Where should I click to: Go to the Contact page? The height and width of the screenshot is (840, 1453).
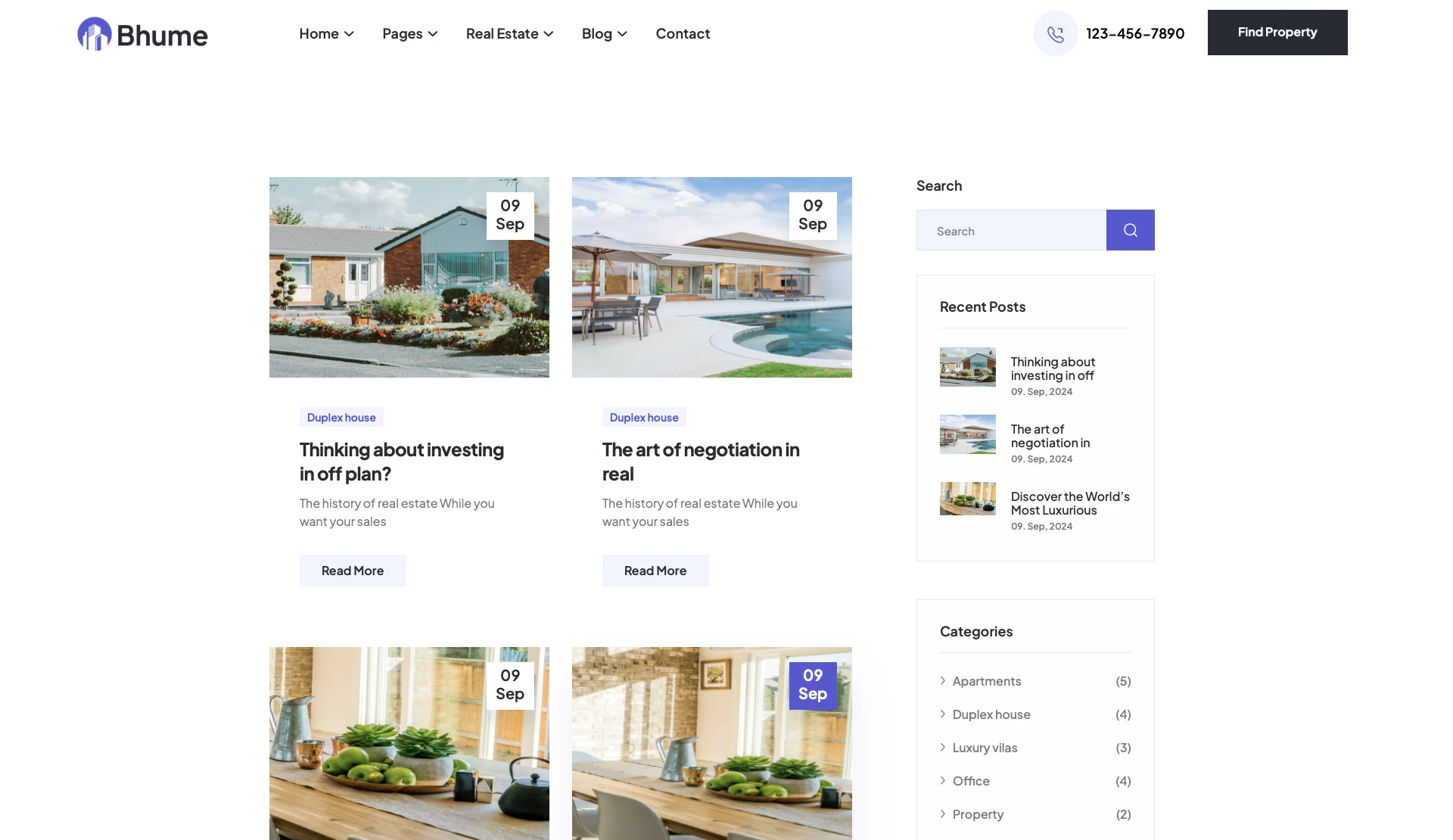(x=683, y=33)
